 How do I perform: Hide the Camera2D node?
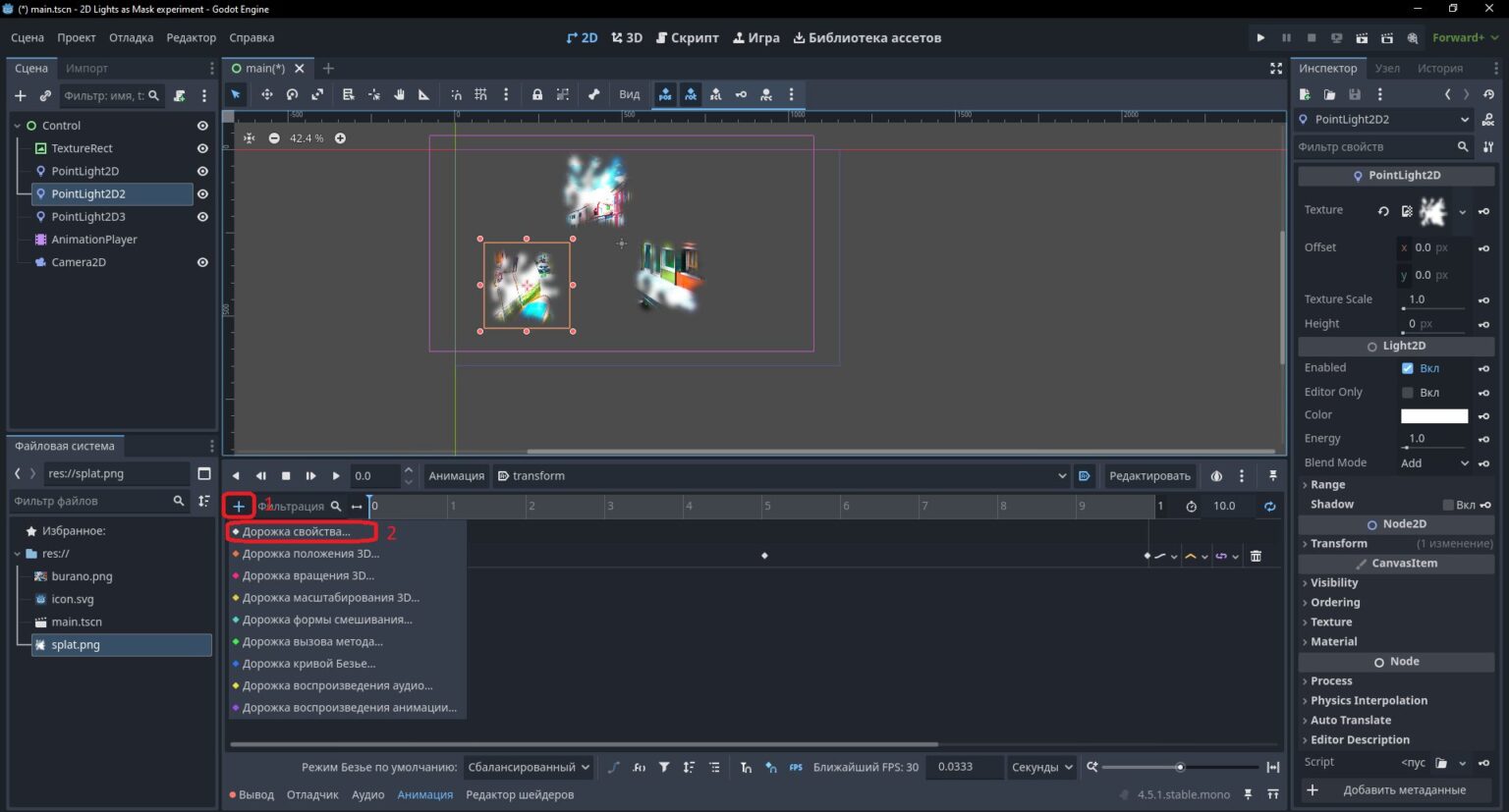pyautogui.click(x=202, y=262)
